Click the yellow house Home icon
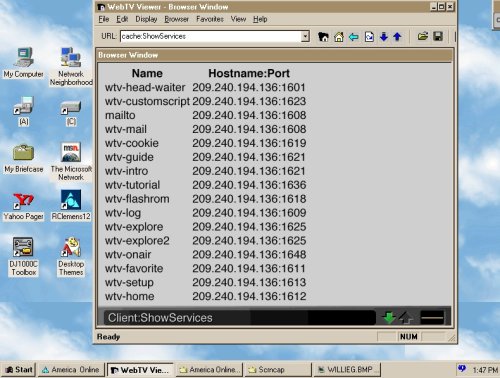The width and height of the screenshot is (500, 378). [339, 36]
